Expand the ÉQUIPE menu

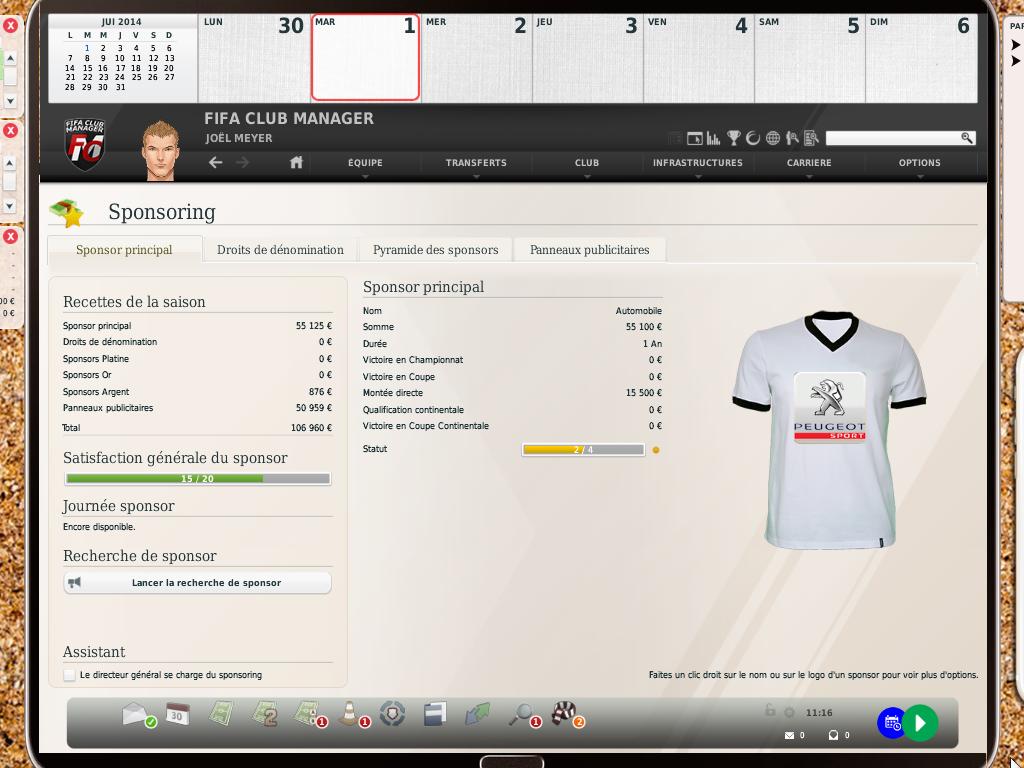point(365,163)
